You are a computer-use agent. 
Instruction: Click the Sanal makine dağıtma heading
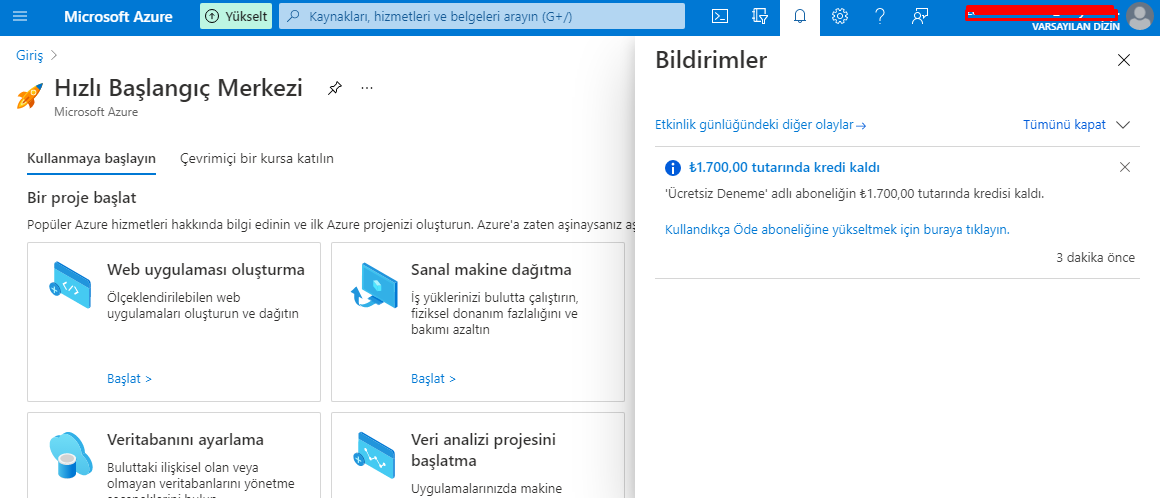(x=491, y=269)
